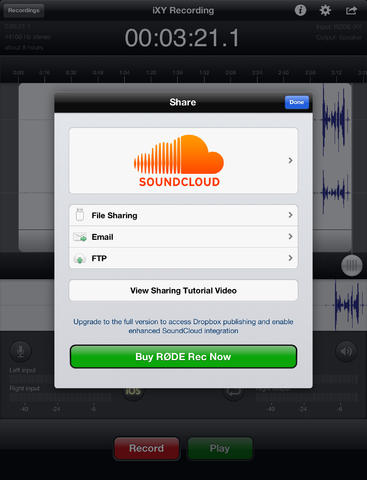Buy RØDE Rec Now
Image resolution: width=367 pixels, height=480 pixels.
click(183, 357)
